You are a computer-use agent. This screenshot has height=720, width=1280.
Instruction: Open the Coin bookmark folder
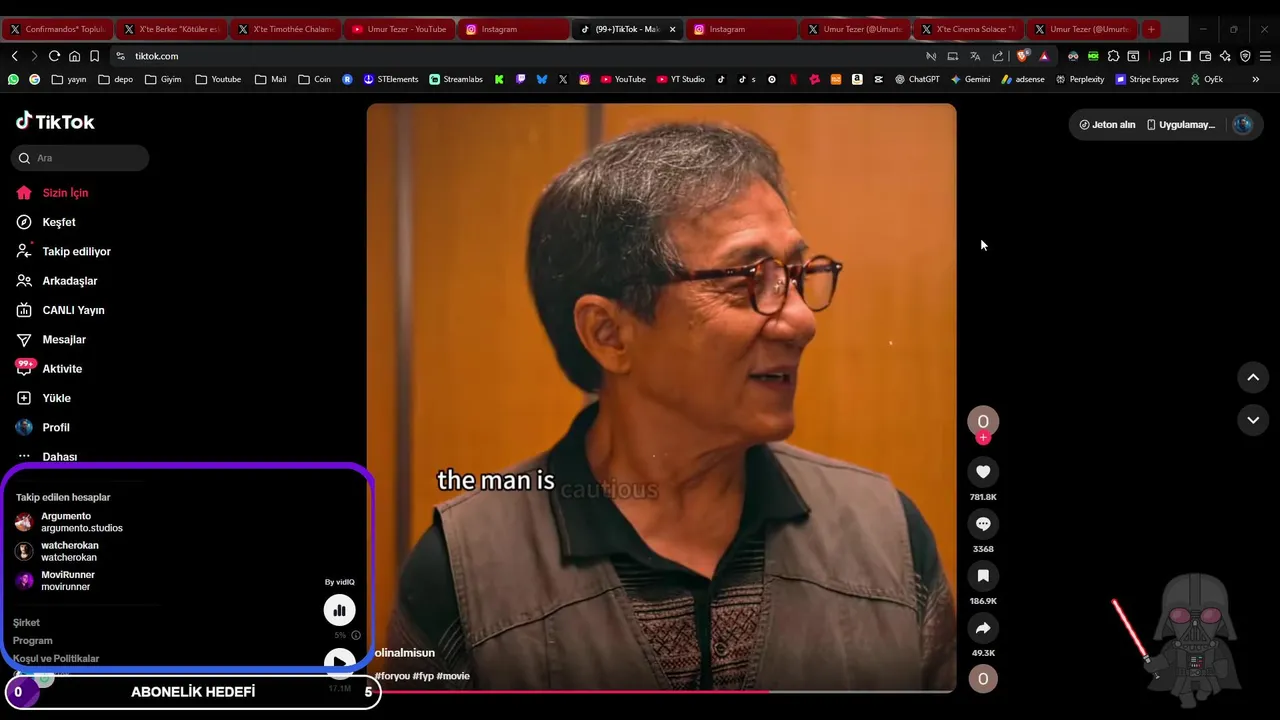click(x=314, y=79)
